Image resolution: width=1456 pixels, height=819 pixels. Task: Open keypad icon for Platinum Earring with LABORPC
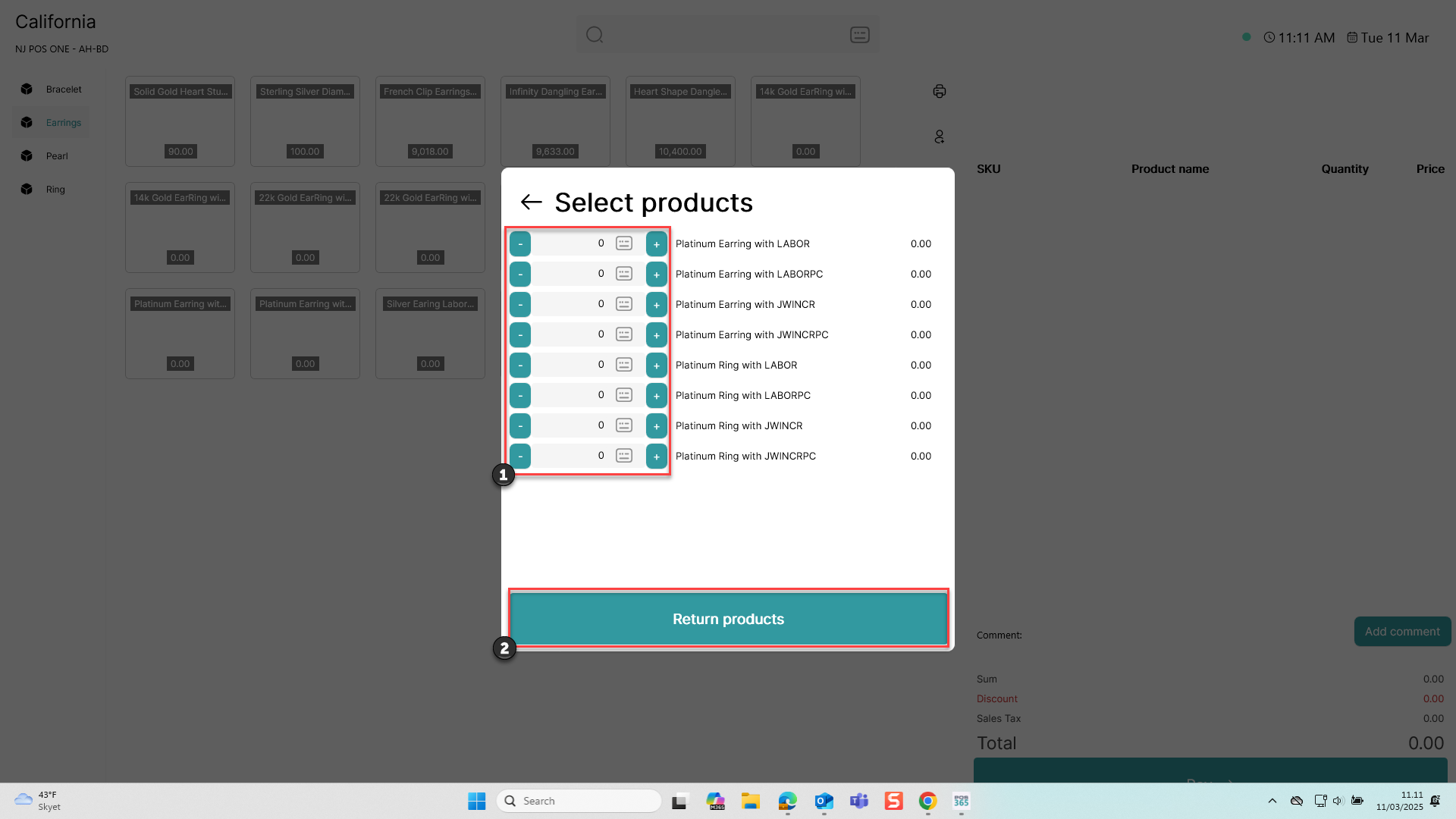[624, 274]
